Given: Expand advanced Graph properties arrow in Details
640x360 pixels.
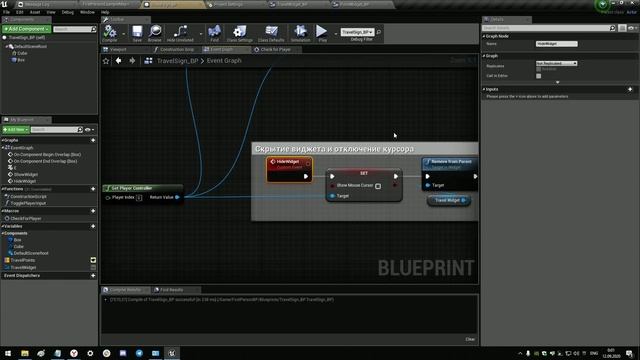Looking at the screenshot, I should pos(558,82).
